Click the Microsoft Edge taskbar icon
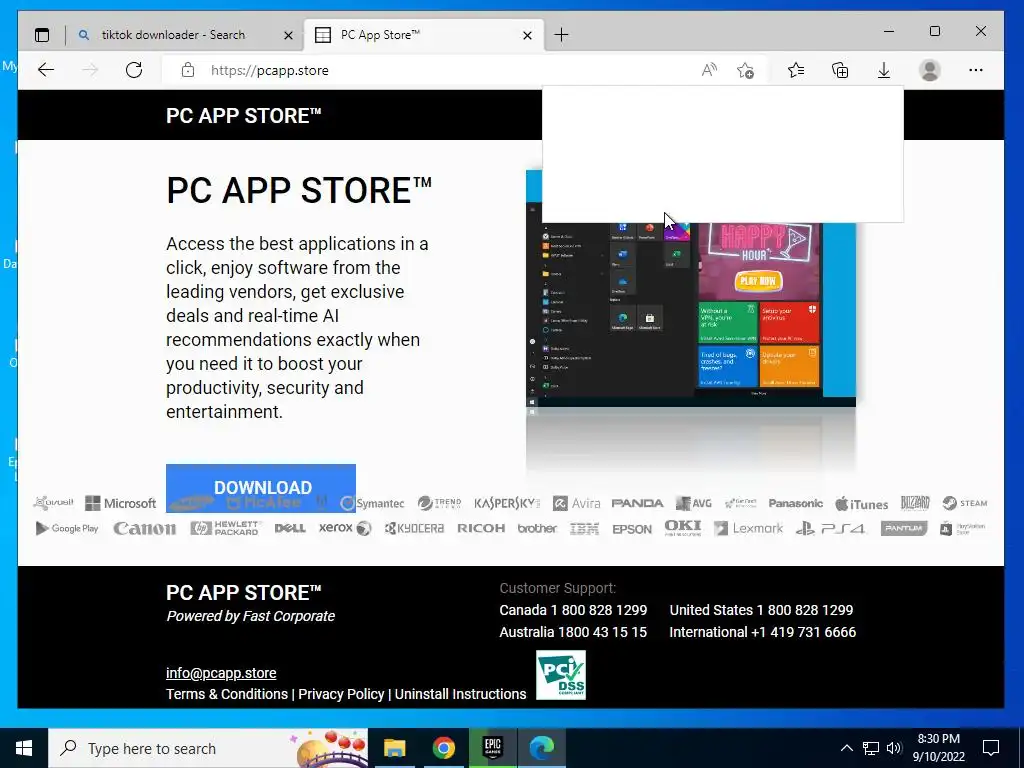 (541, 748)
